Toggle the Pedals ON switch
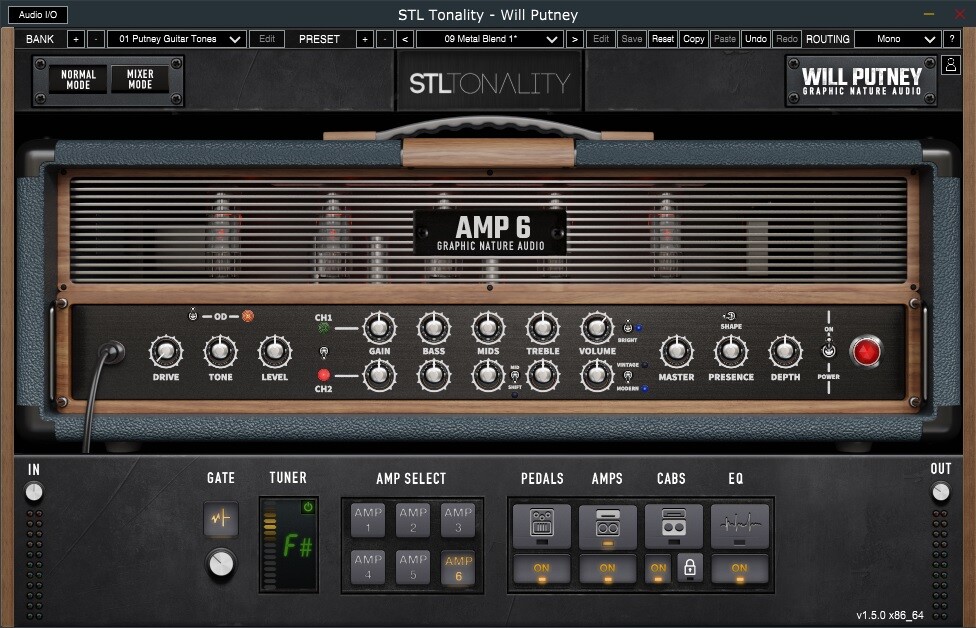Screen dimensions: 976x628 (542, 568)
